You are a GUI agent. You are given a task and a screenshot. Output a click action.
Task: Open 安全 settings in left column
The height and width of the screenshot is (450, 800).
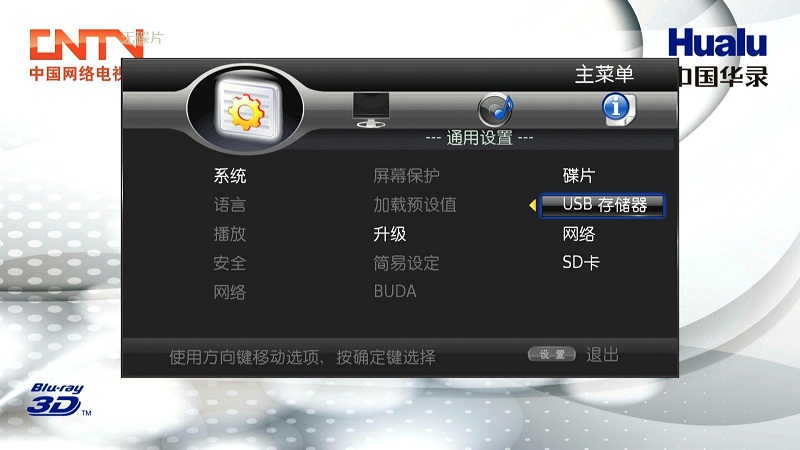pos(230,263)
